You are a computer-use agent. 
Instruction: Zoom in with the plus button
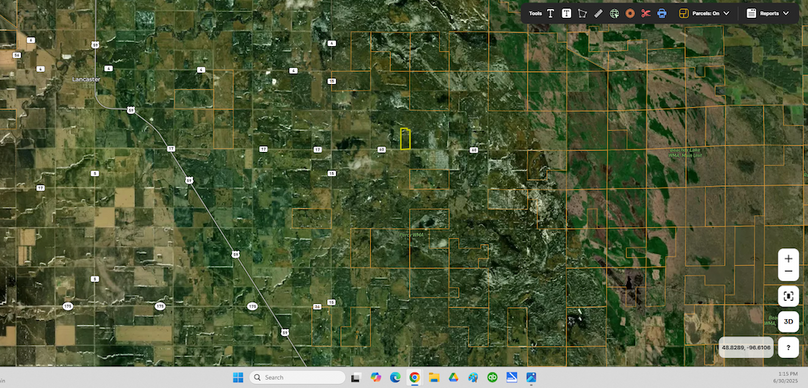click(x=788, y=259)
